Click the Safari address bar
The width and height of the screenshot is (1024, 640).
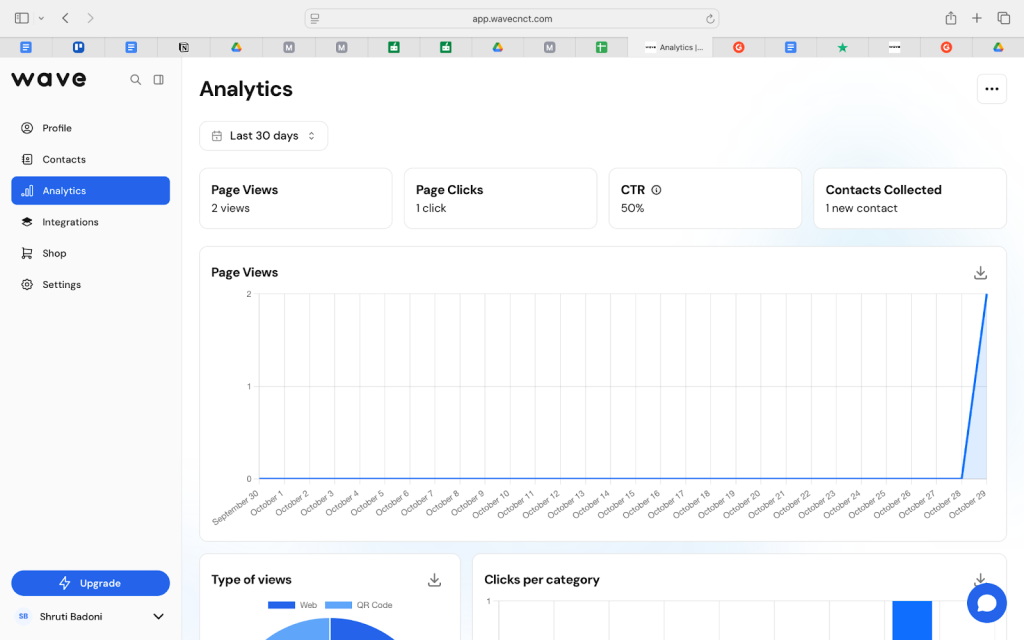pos(511,18)
